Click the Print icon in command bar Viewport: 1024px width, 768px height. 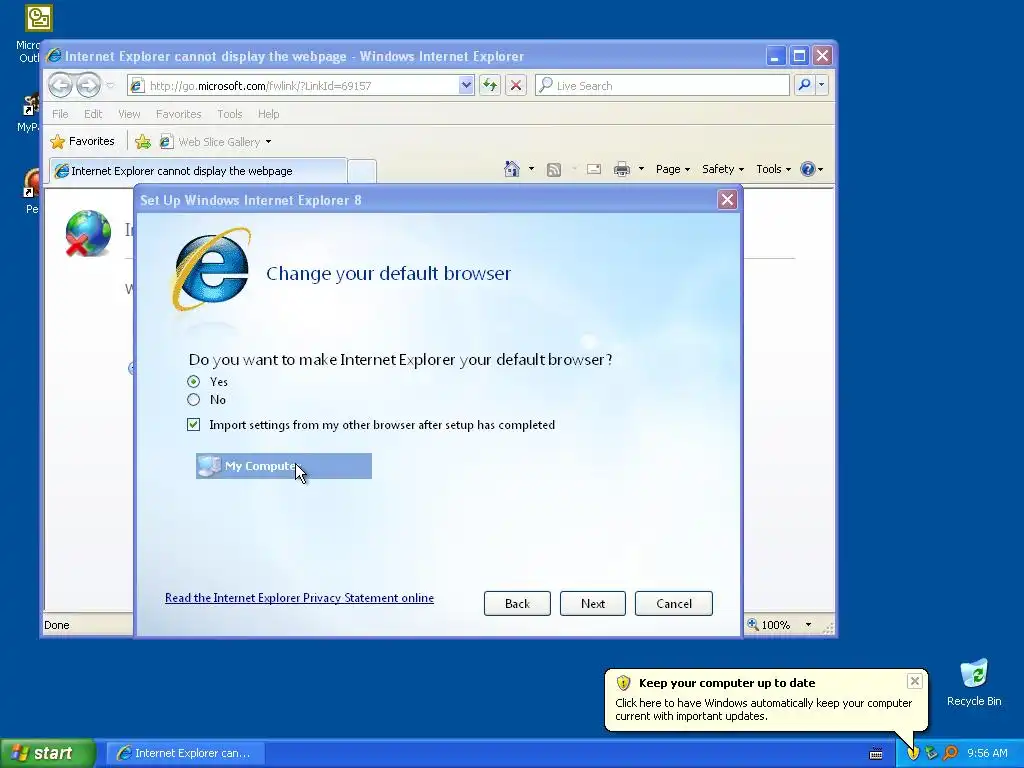622,169
